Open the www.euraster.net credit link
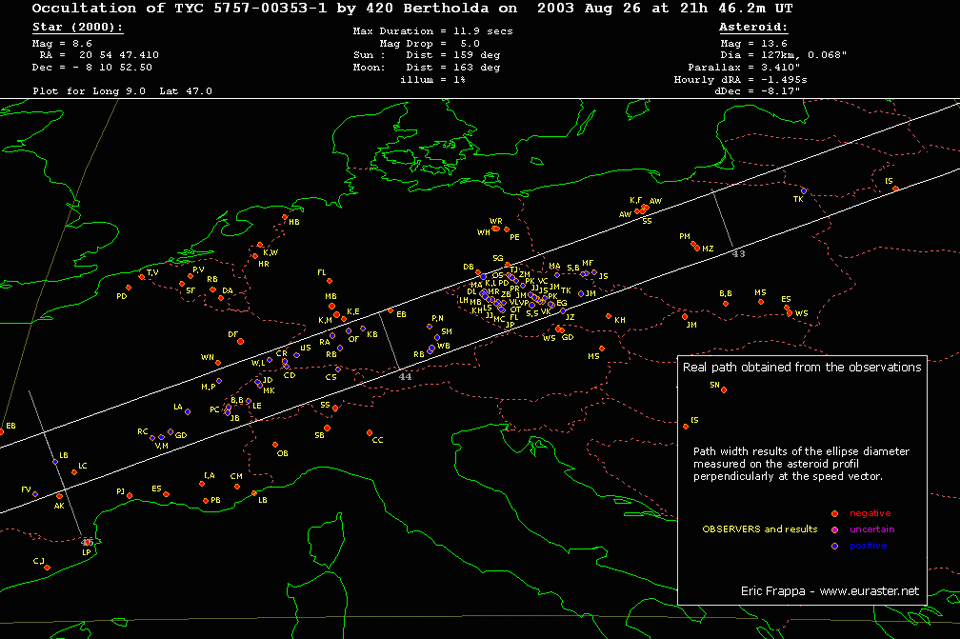960x639 pixels. pos(868,591)
